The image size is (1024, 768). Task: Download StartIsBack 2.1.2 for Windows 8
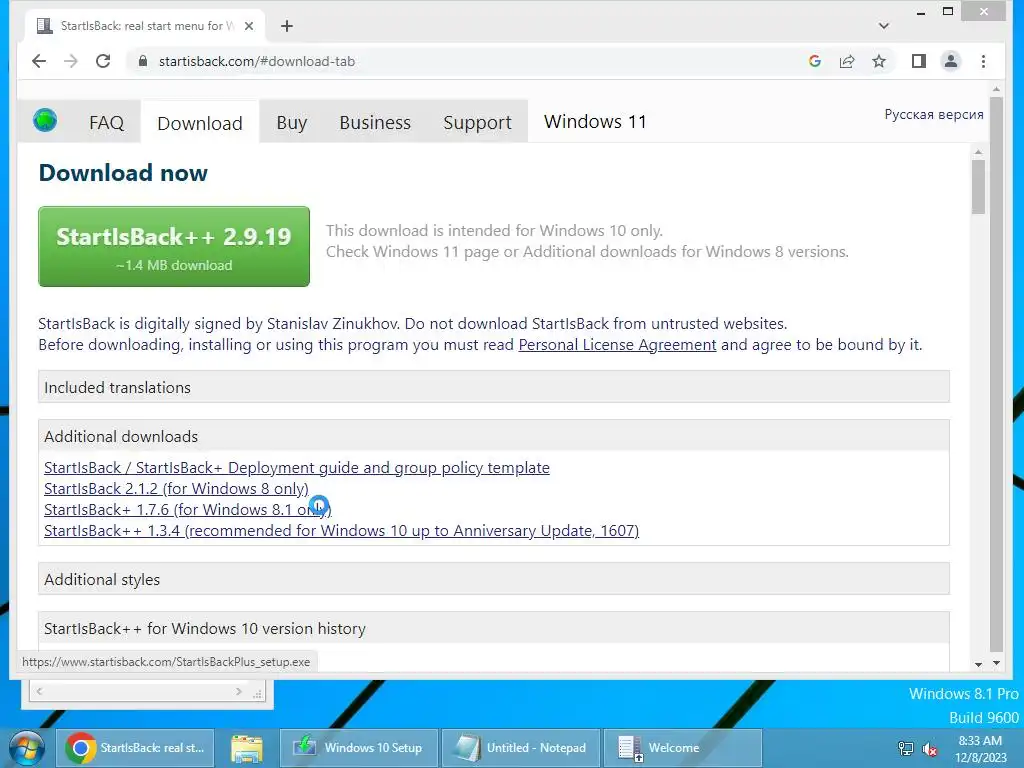176,488
